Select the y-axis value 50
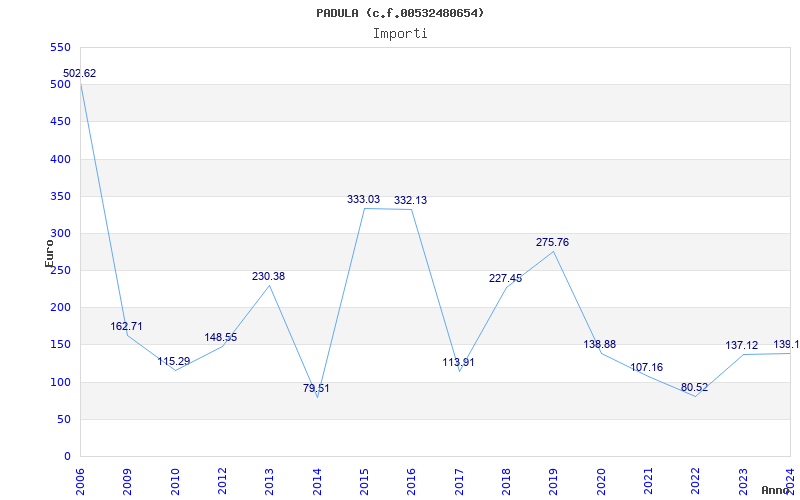Screen dimensions: 800x500 pos(63,419)
